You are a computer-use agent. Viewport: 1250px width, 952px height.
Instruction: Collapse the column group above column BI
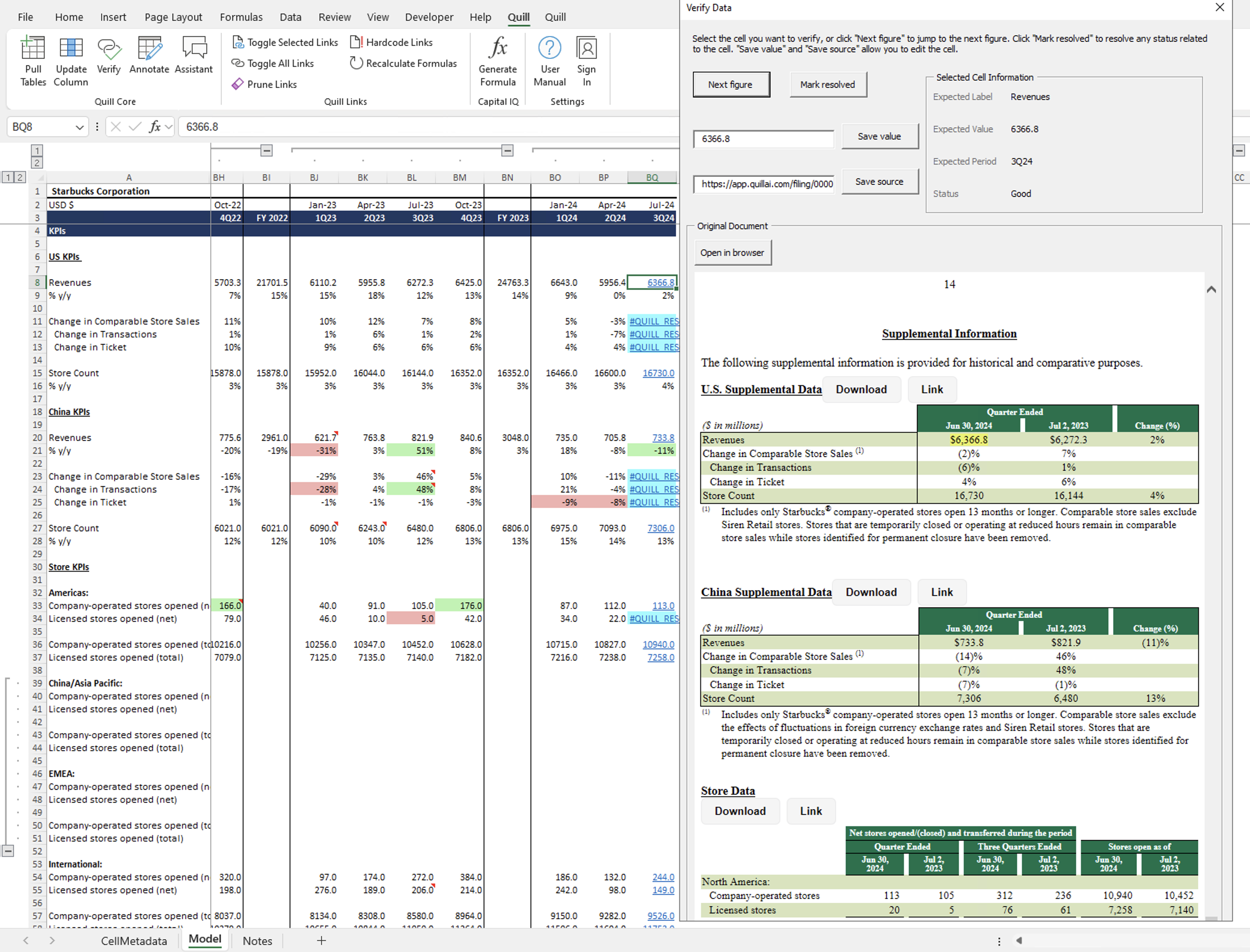(266, 150)
